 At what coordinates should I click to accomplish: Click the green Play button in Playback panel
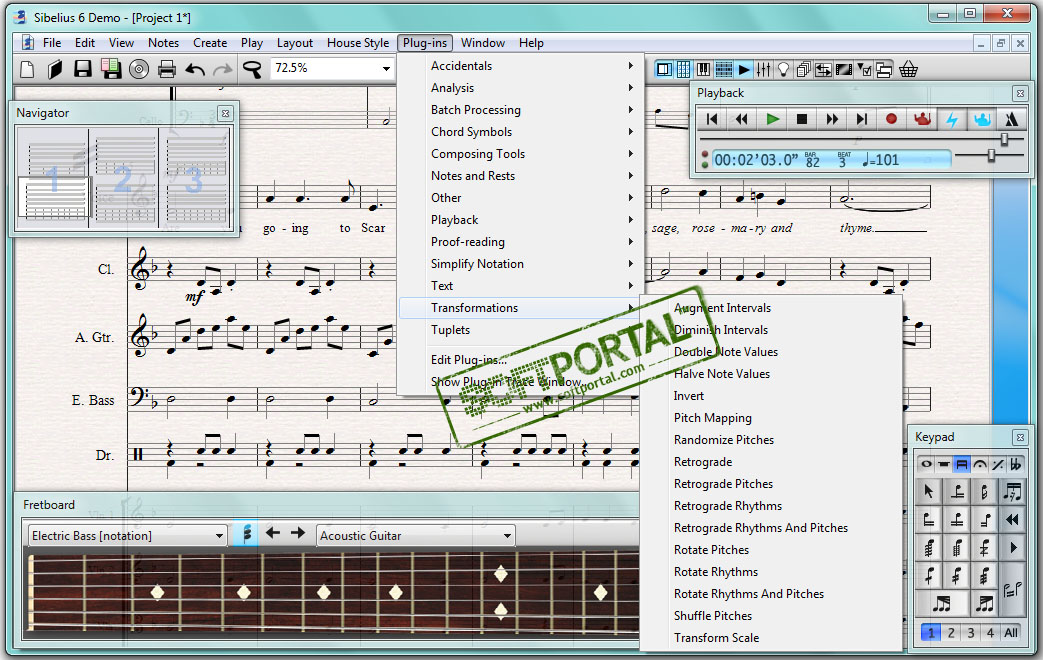pyautogui.click(x=772, y=119)
